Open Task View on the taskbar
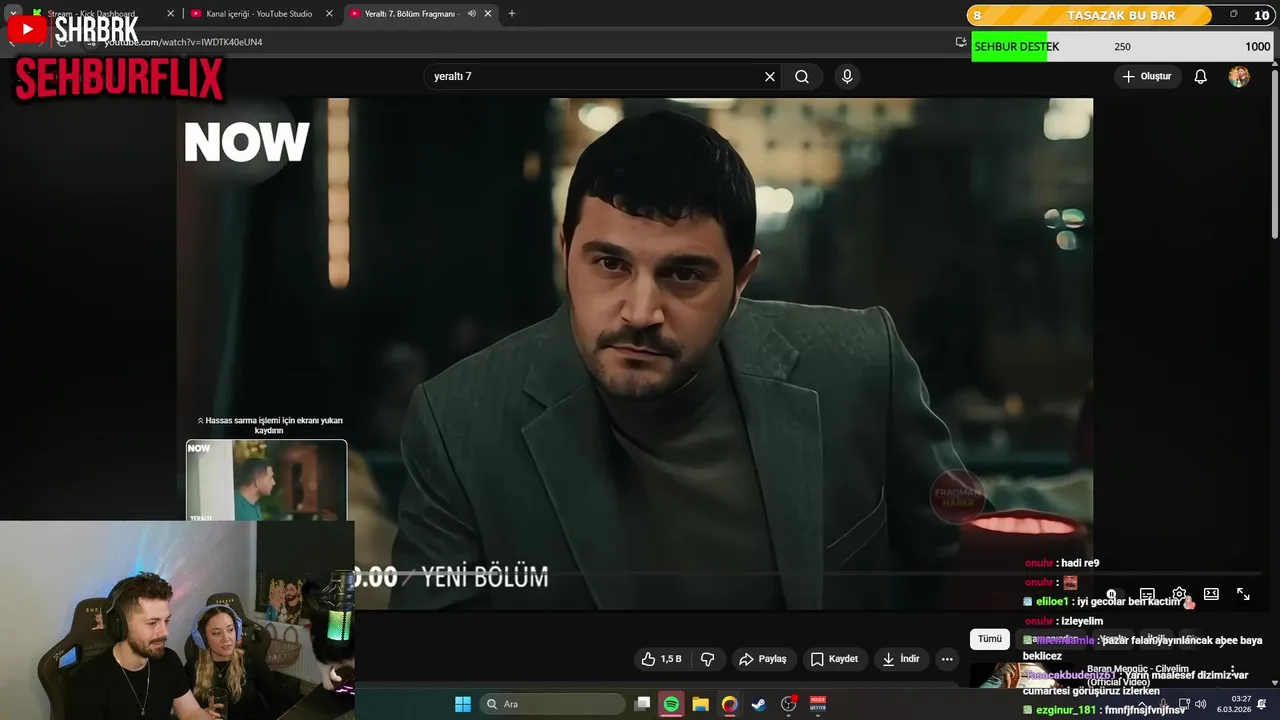 tap(643, 704)
